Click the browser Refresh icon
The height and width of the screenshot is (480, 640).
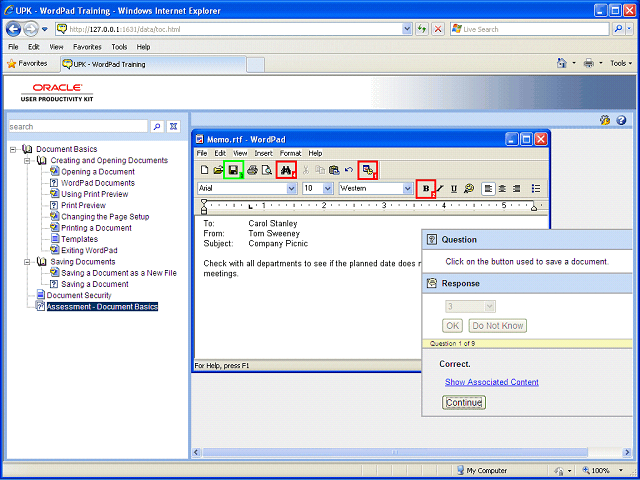point(422,29)
